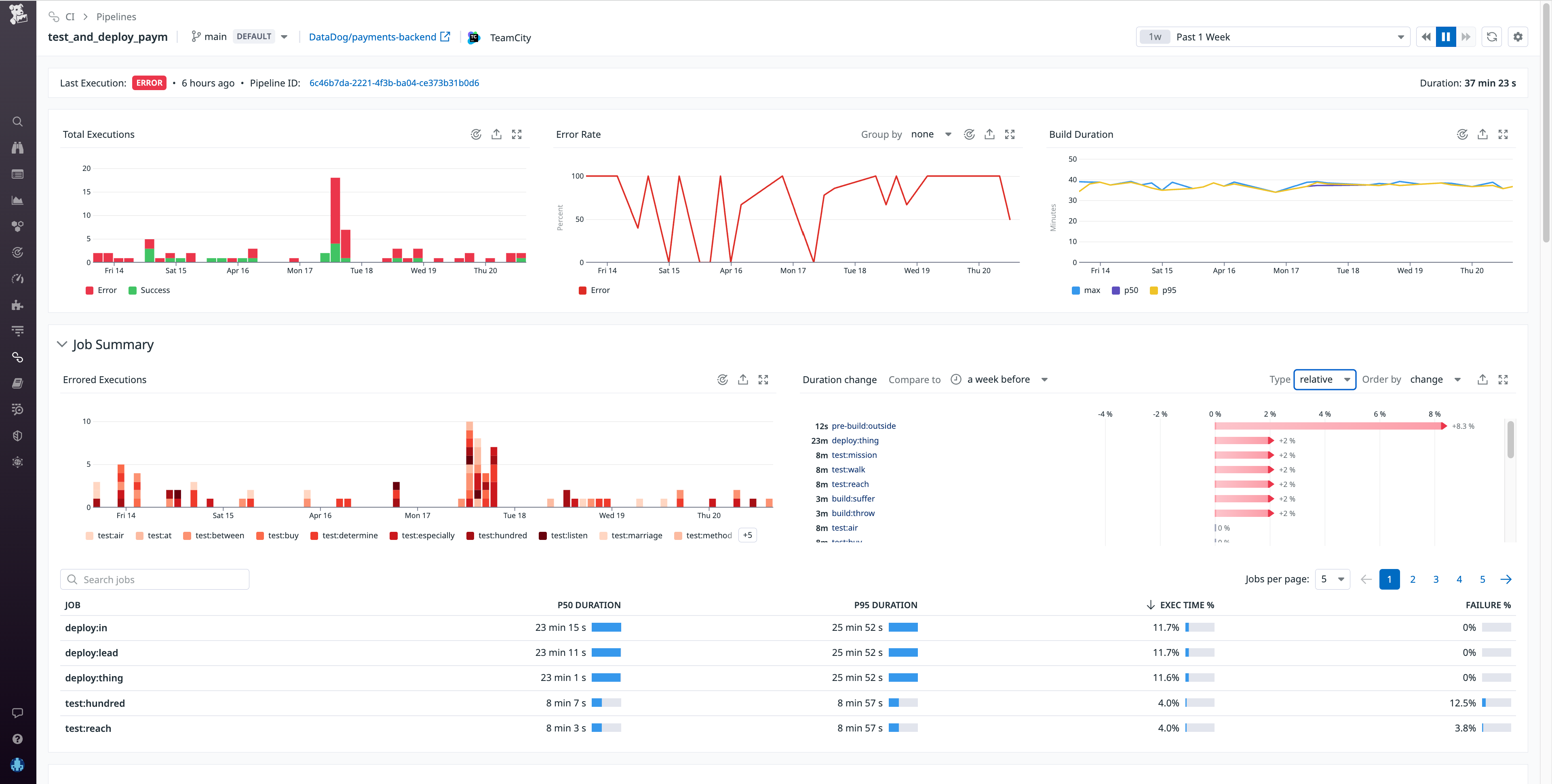Open the integrations puzzle-piece icon in the sidebar
Viewport: 1552px width, 784px height.
pos(17,305)
